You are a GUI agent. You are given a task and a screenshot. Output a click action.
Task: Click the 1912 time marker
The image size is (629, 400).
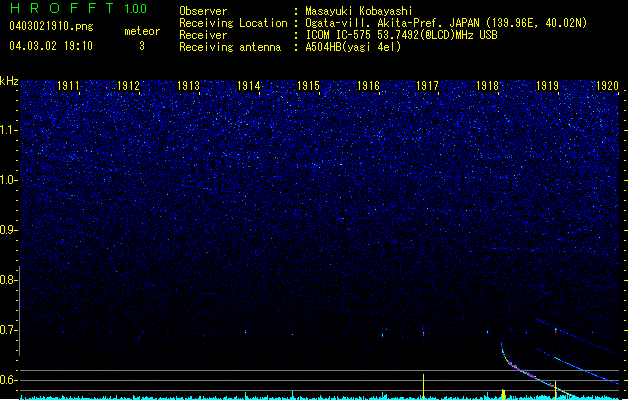128,86
